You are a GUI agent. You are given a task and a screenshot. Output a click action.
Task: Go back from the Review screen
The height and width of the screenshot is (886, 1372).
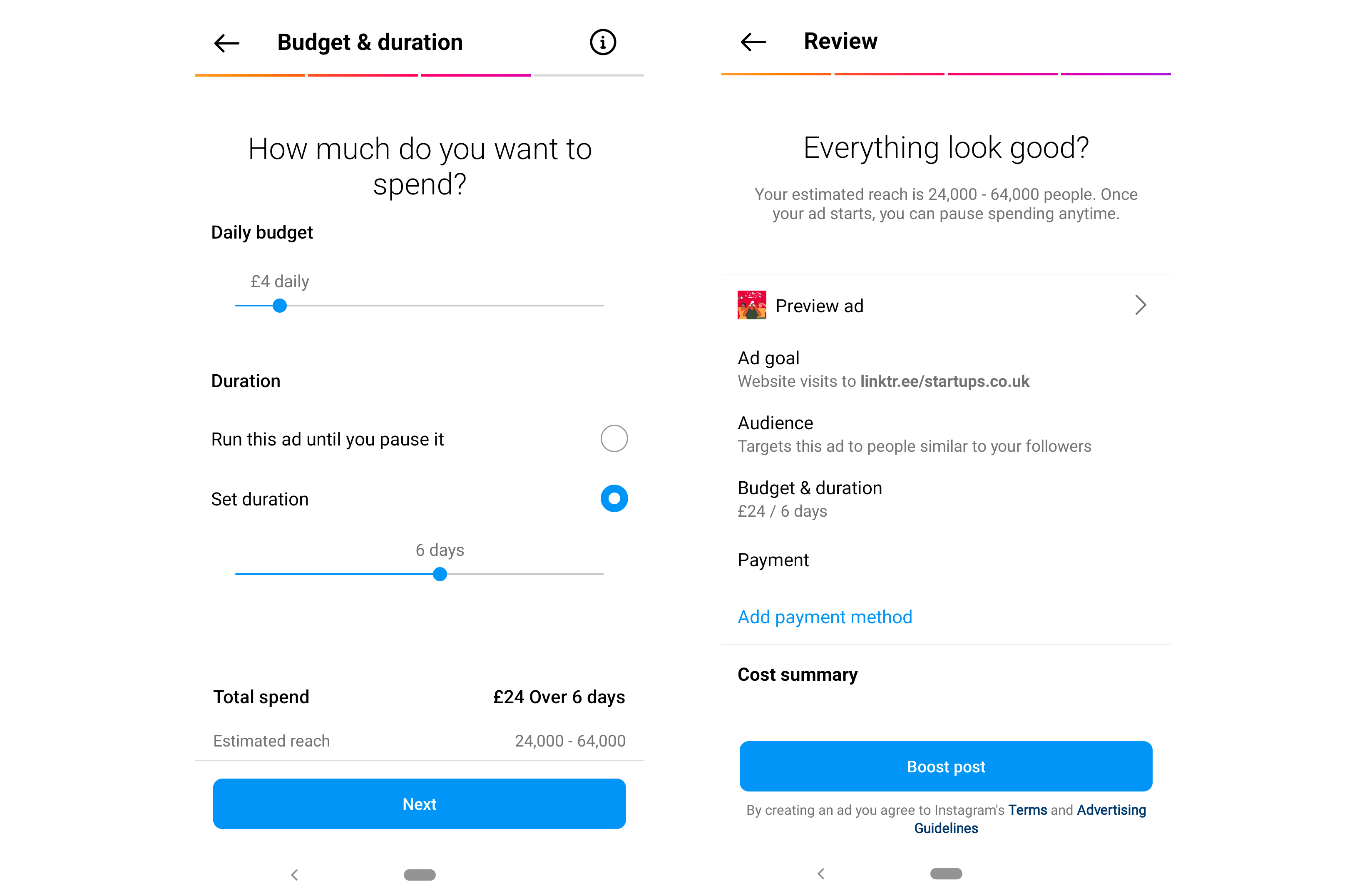tap(753, 42)
